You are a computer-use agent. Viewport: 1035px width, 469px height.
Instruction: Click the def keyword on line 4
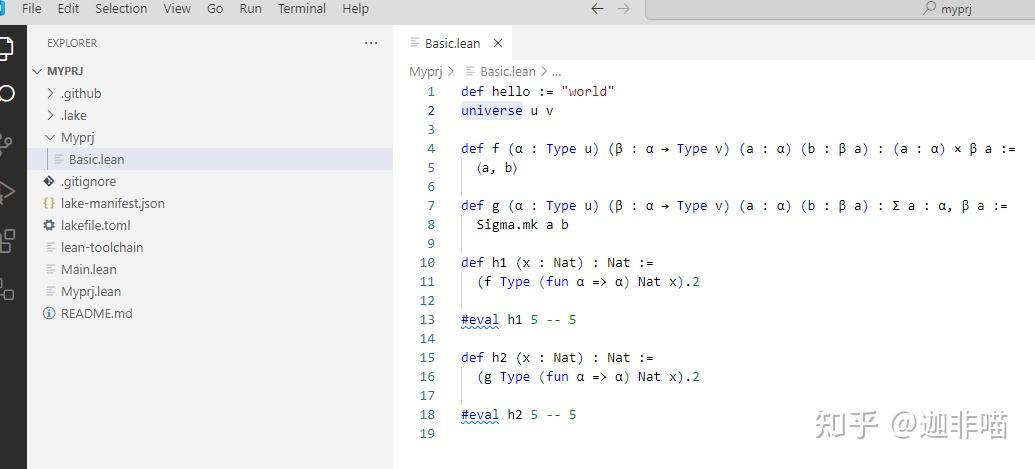tap(473, 149)
